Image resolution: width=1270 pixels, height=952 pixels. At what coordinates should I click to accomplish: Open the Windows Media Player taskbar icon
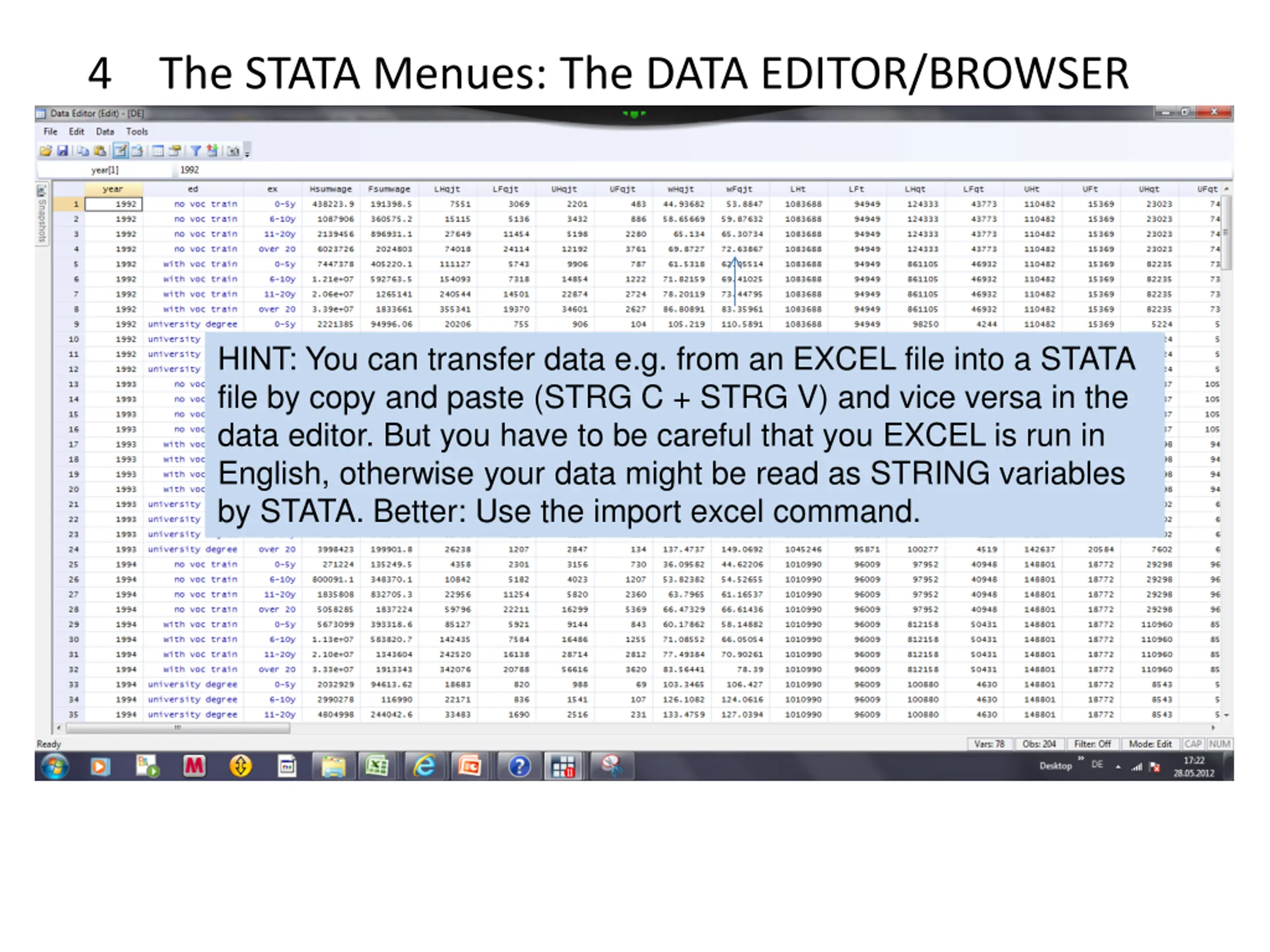(100, 767)
